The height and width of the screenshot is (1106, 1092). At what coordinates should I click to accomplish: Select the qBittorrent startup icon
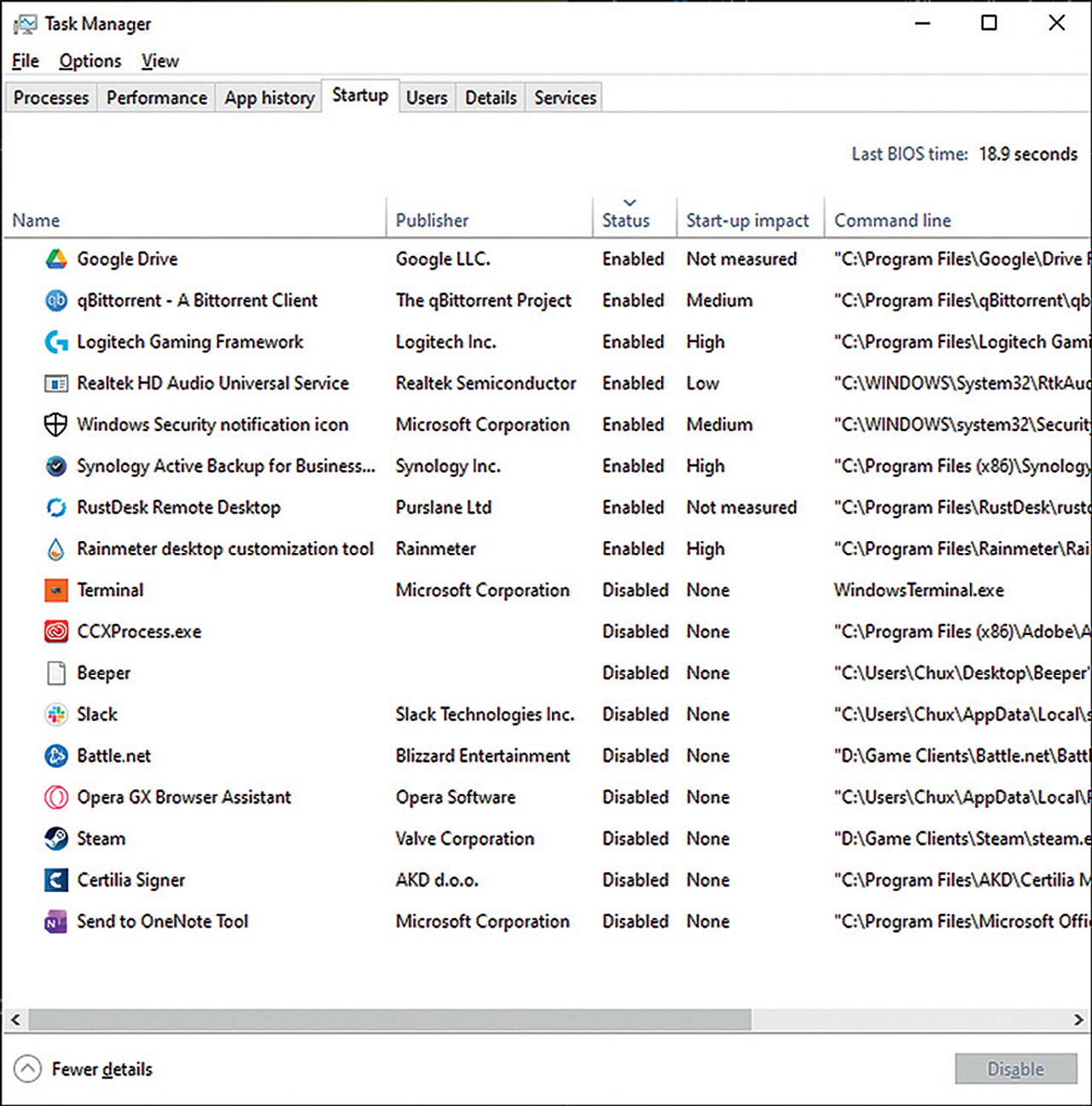coord(56,300)
